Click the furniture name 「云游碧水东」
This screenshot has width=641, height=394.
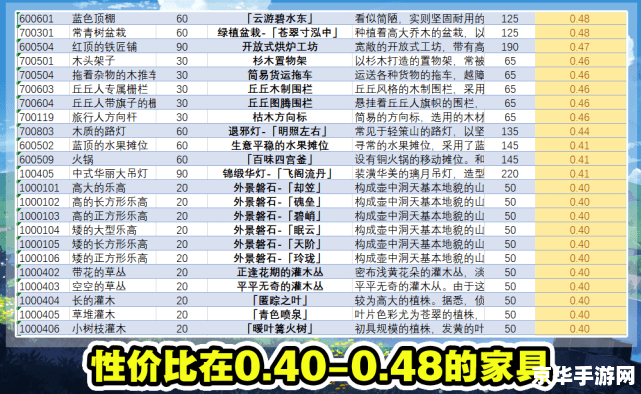280,19
